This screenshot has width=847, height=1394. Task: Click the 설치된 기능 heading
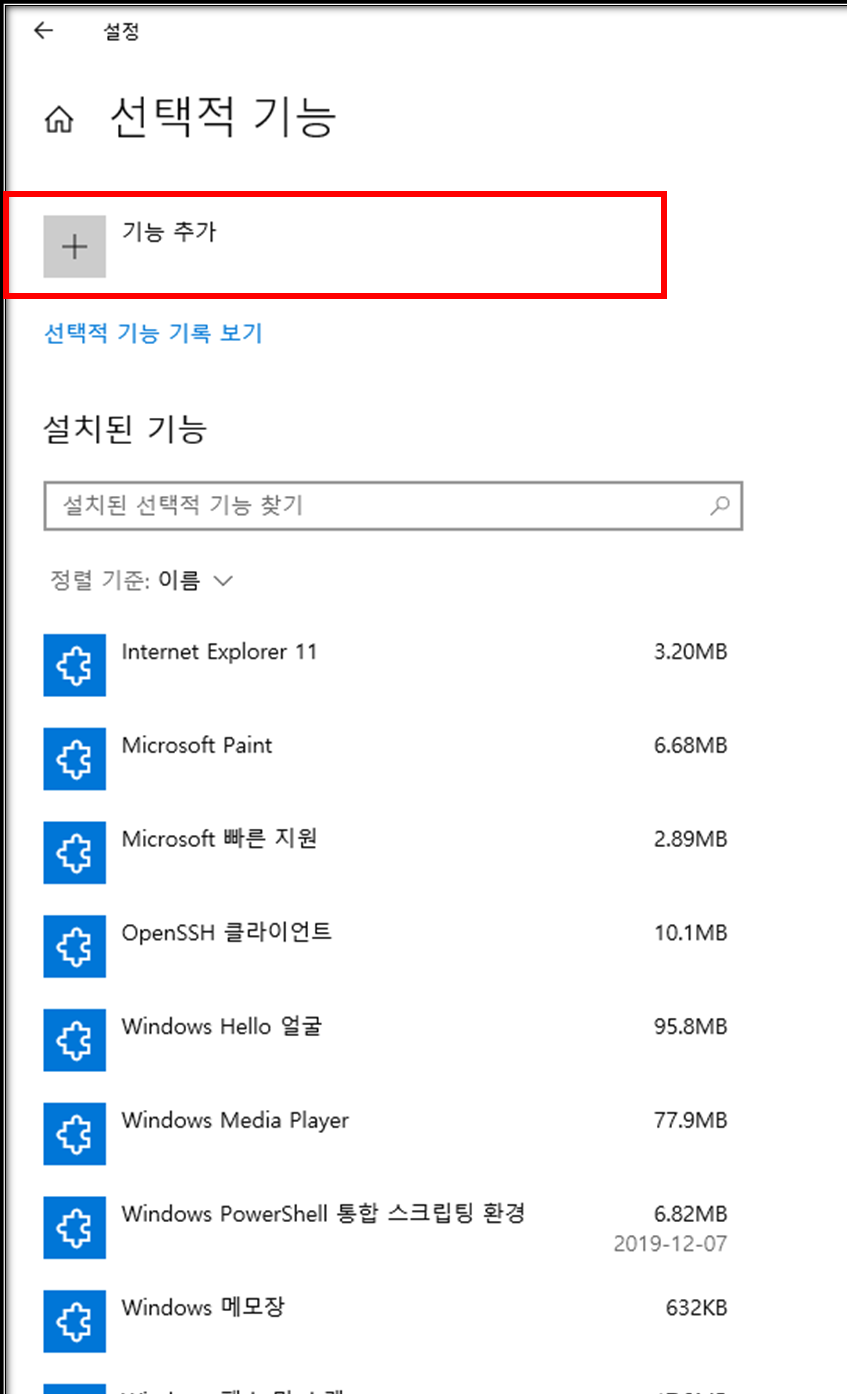[126, 429]
